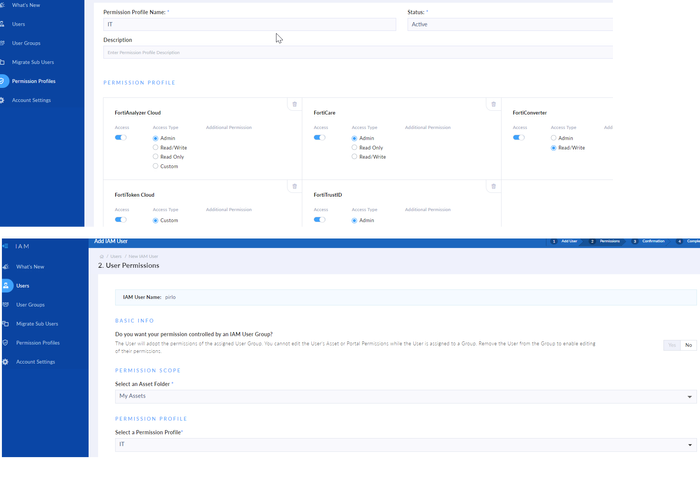Click Permission Profiles shield icon in lower sidebar
The height and width of the screenshot is (488, 700).
[6, 342]
